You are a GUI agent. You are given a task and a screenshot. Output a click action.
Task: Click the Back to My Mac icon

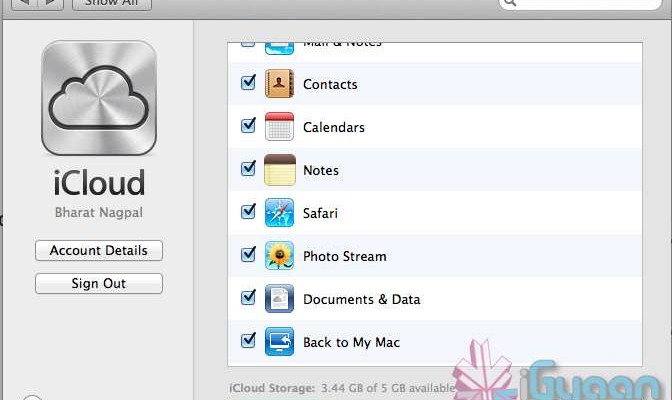coord(279,342)
